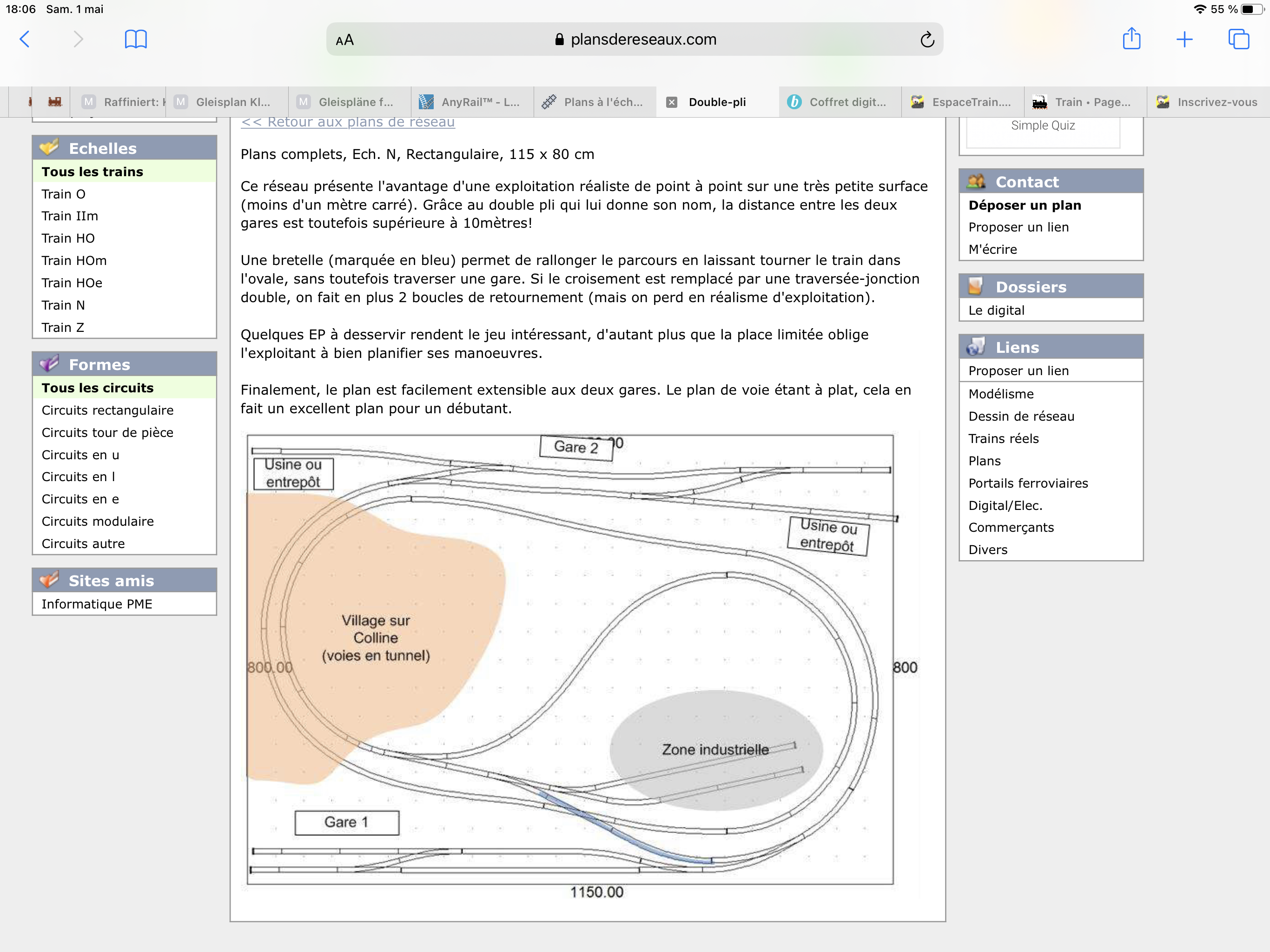This screenshot has height=952, width=1270.
Task: Click the Contact header icon
Action: [x=976, y=181]
